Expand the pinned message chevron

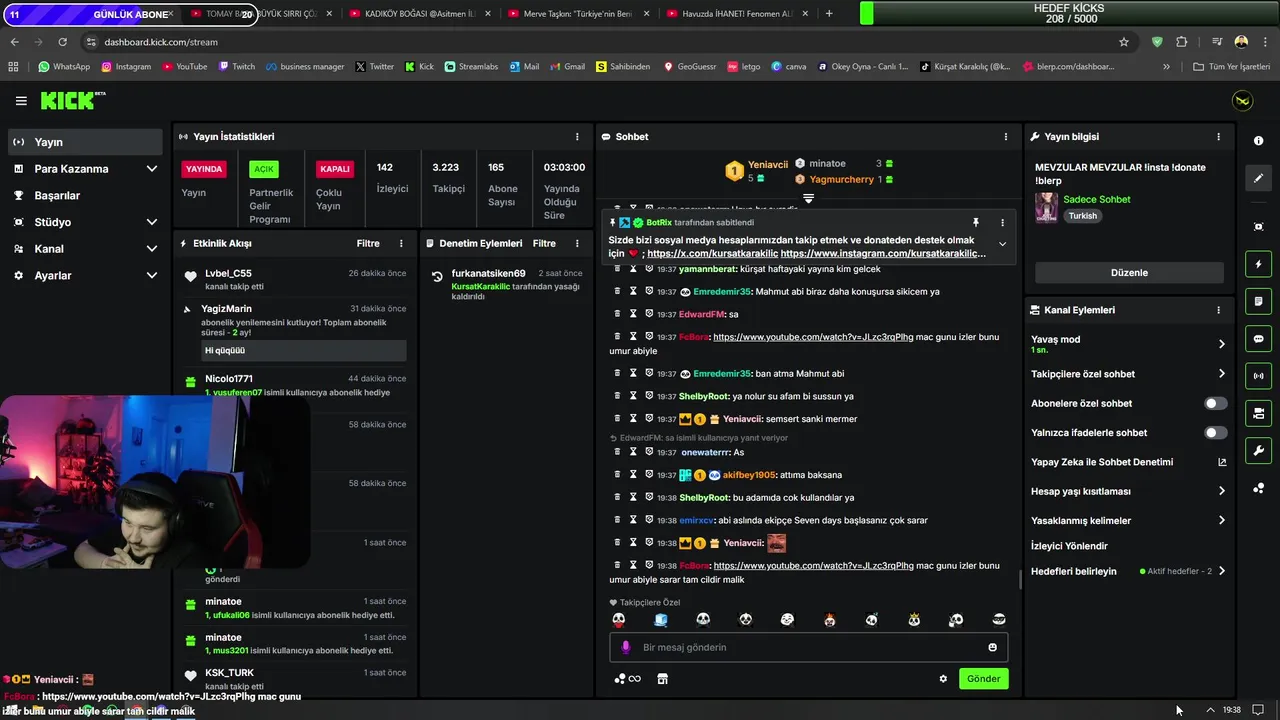(x=1002, y=244)
